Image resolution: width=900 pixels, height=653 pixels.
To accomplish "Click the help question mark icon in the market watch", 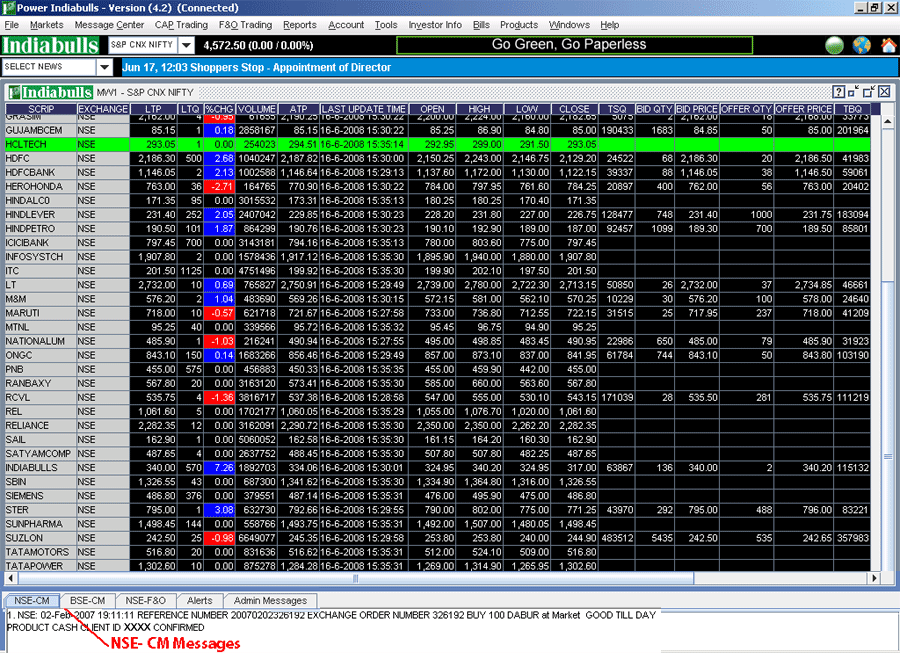I will click(x=839, y=92).
